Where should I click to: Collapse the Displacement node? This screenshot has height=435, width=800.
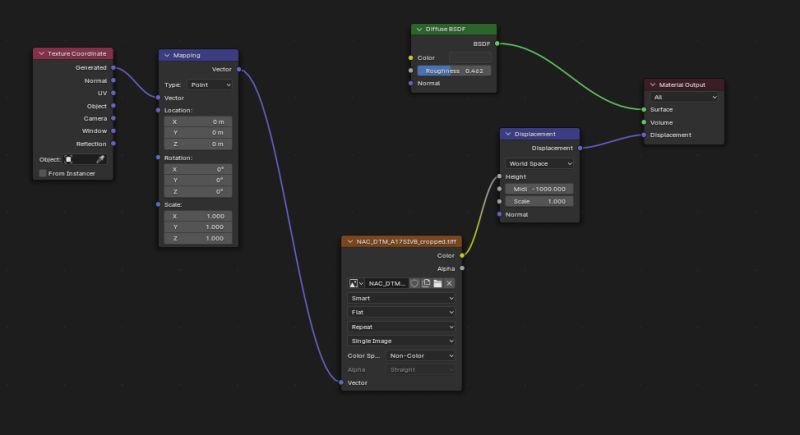[x=508, y=134]
